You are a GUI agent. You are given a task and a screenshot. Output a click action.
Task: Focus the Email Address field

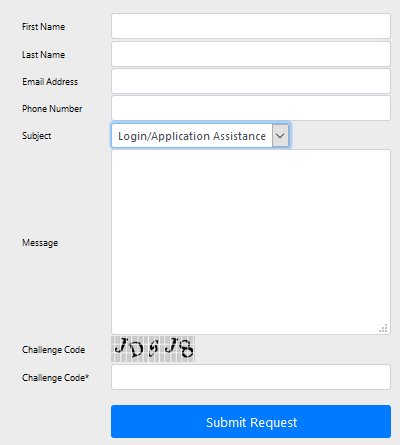[251, 81]
